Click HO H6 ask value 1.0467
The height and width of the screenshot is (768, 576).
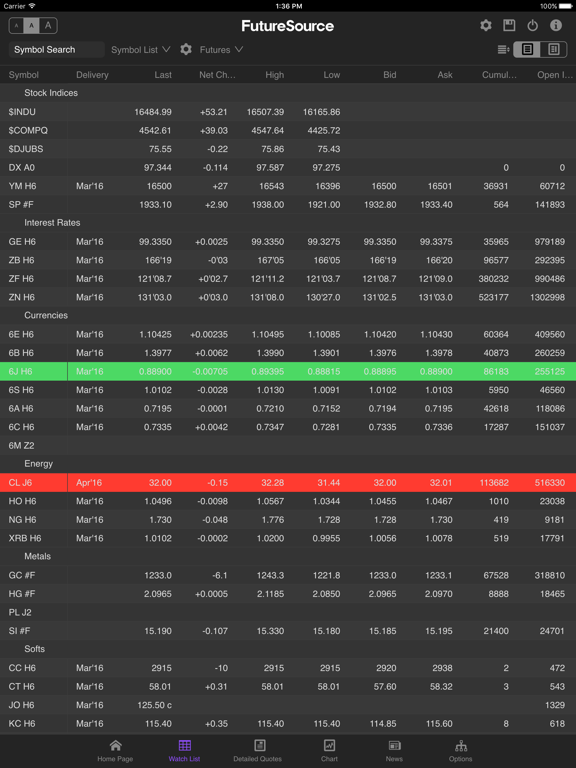[439, 501]
